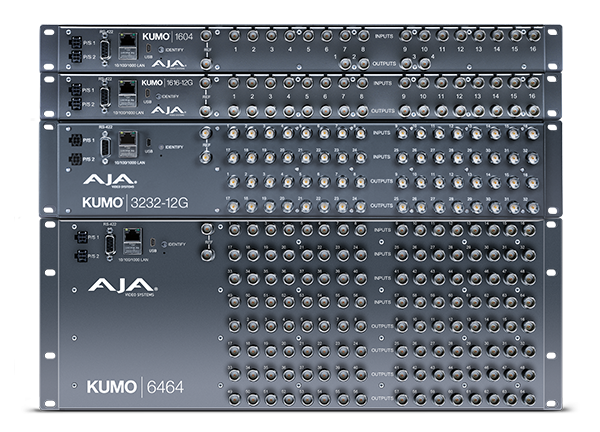Click the USB port on the KUMO 6464
The image size is (600, 432).
[153, 242]
